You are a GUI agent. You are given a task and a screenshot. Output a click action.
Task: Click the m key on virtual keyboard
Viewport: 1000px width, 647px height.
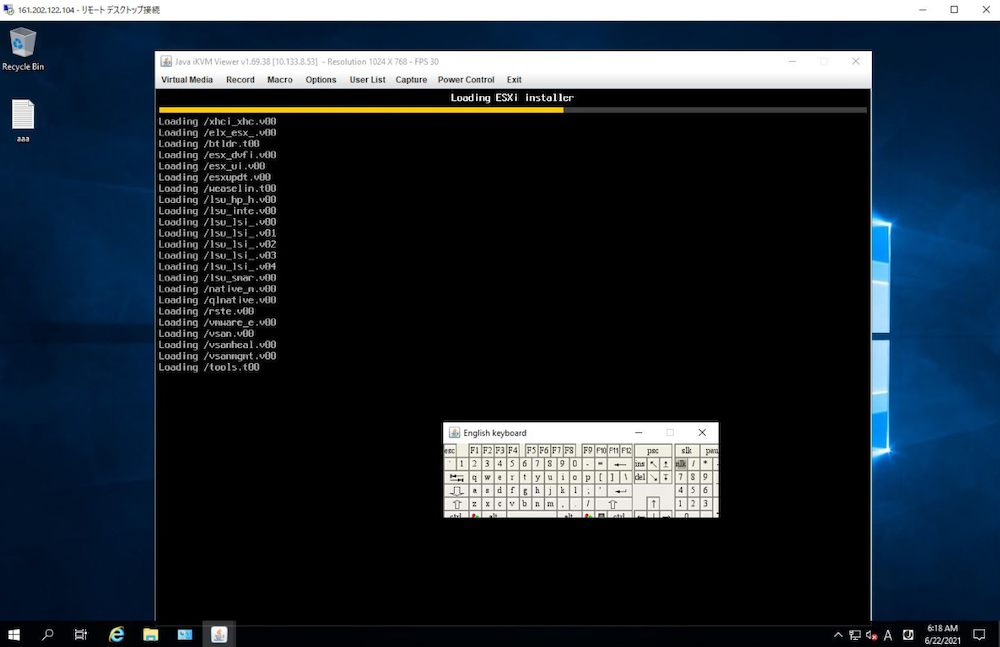pyautogui.click(x=551, y=504)
